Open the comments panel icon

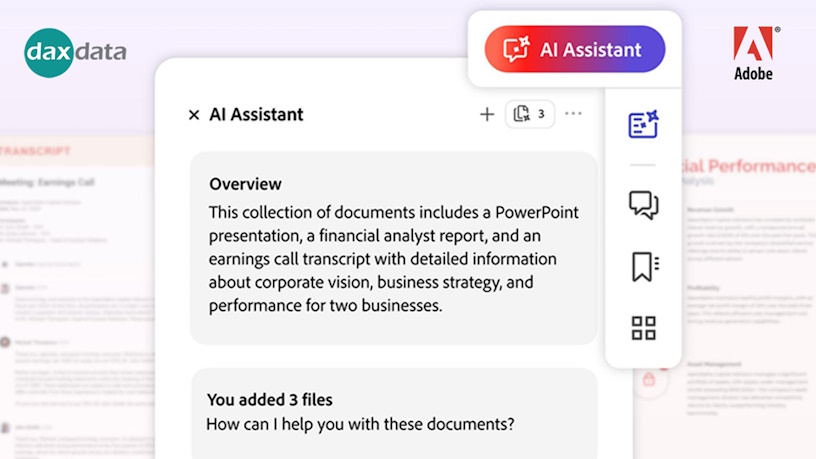pyautogui.click(x=643, y=205)
